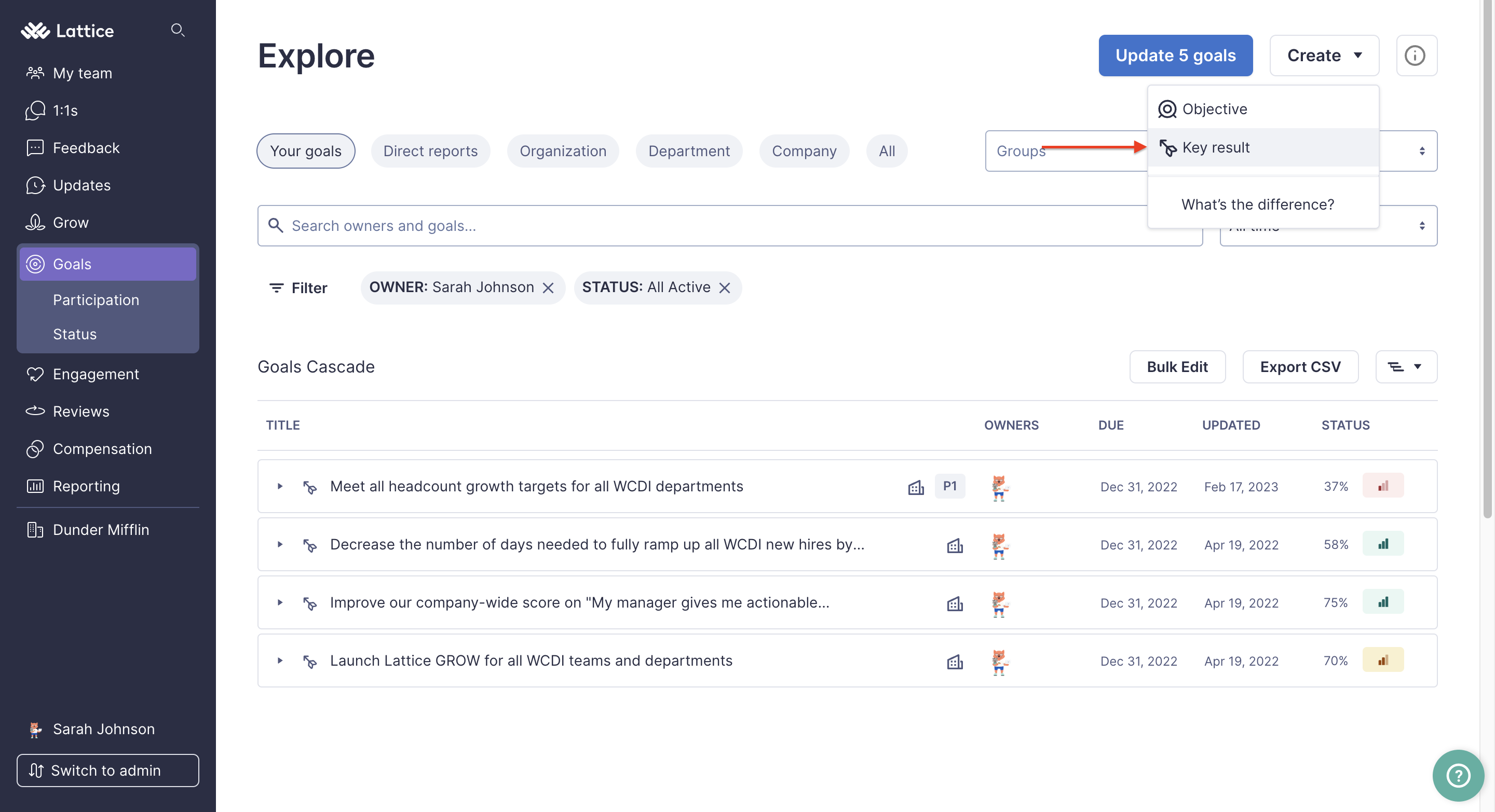Click green status chart icon at 58%
This screenshot has height=812, width=1495.
(x=1383, y=543)
